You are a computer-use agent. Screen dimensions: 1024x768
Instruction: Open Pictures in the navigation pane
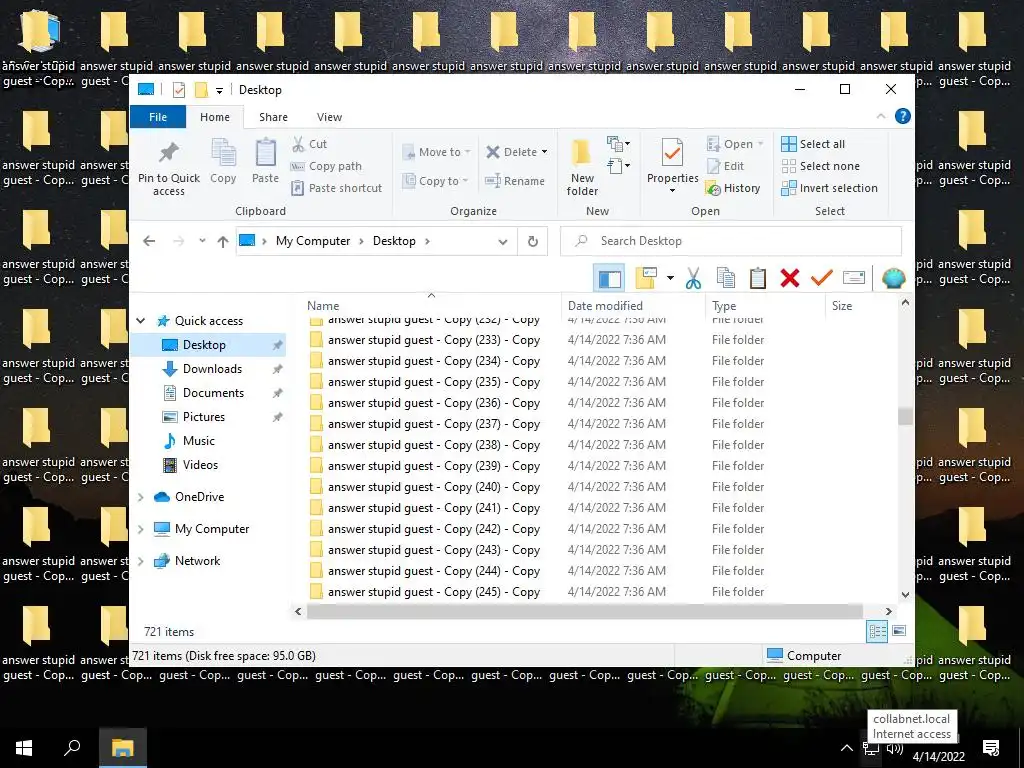click(203, 417)
